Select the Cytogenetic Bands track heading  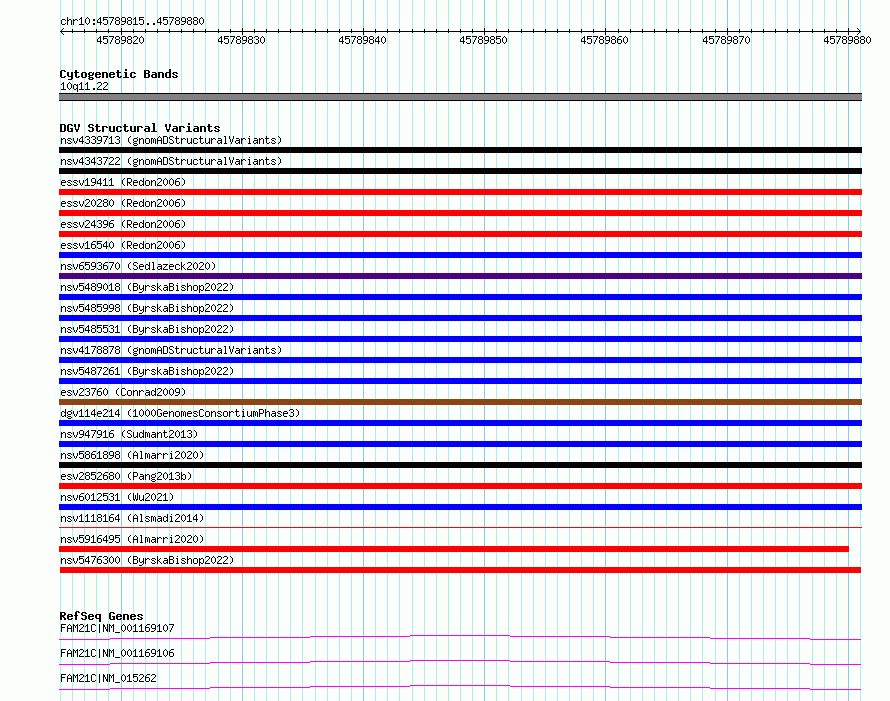pyautogui.click(x=119, y=74)
